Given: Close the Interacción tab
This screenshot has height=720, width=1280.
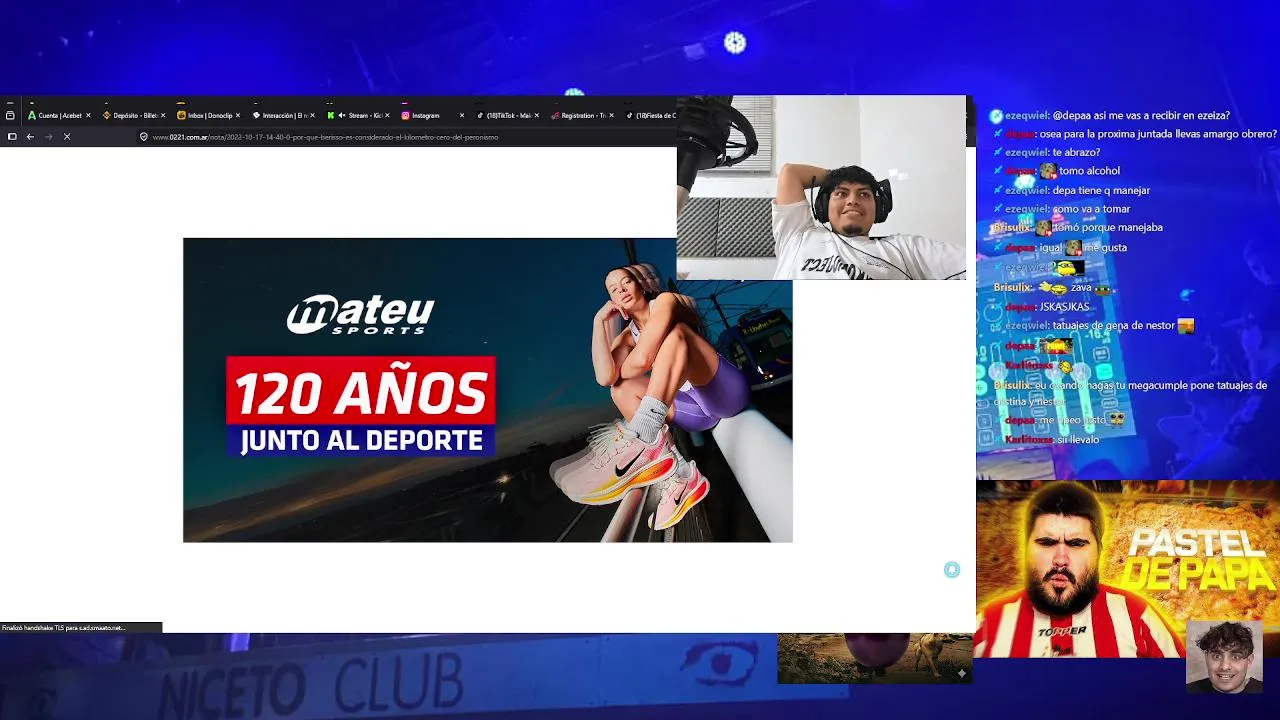Looking at the screenshot, I should tap(313, 115).
